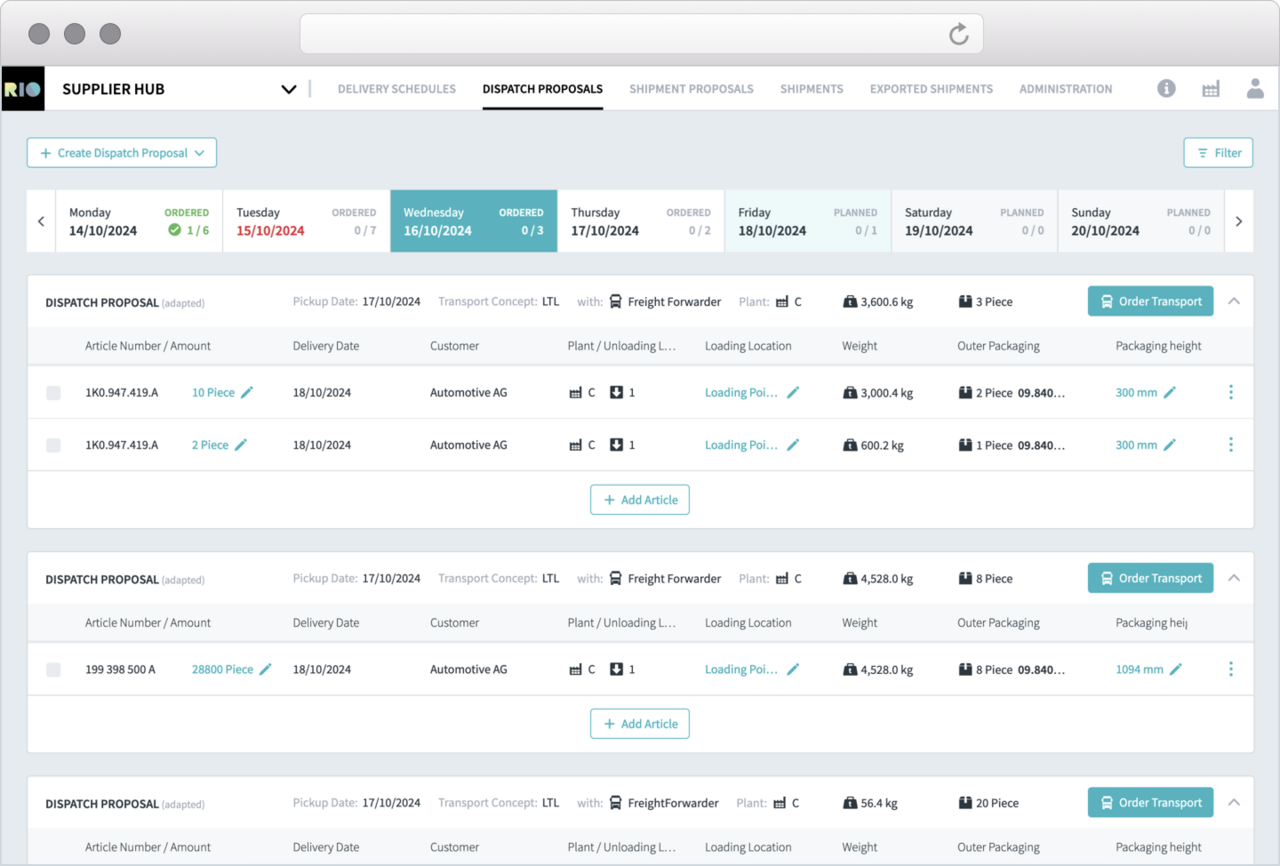Click the 2 Piece amount link

210,445
